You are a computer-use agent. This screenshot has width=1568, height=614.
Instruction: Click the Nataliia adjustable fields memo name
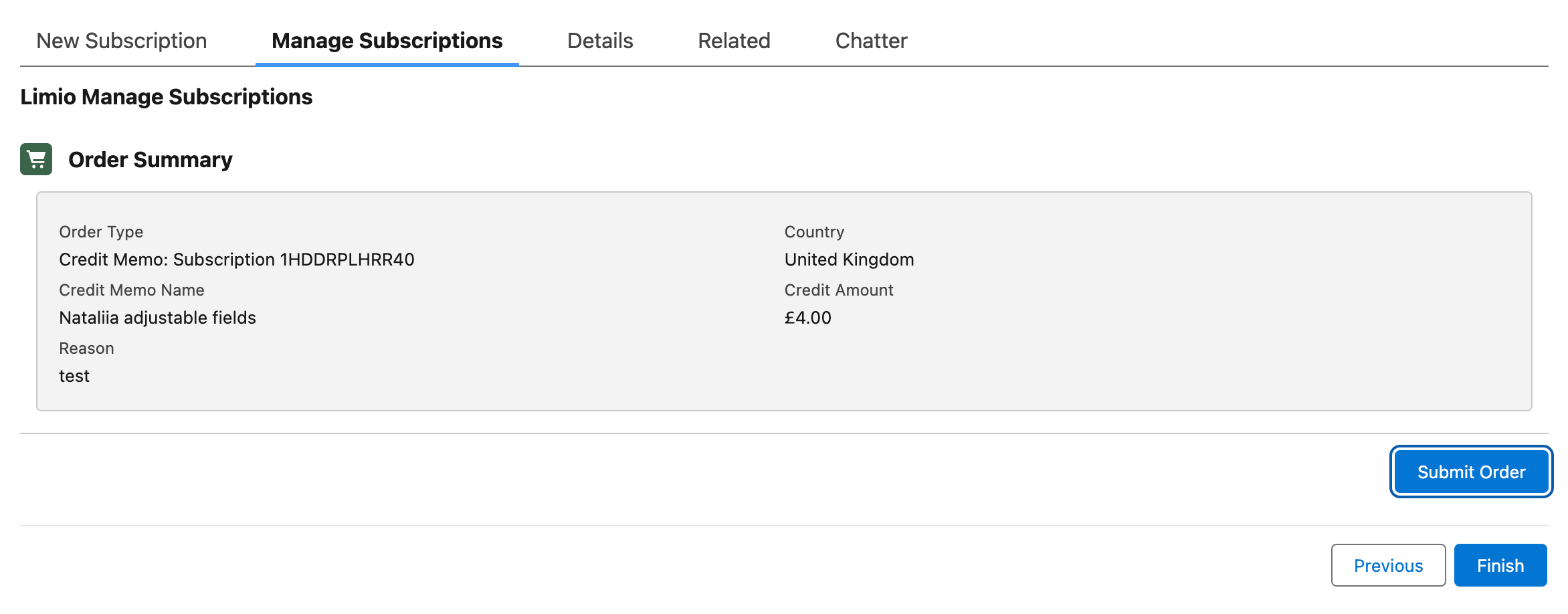(157, 318)
